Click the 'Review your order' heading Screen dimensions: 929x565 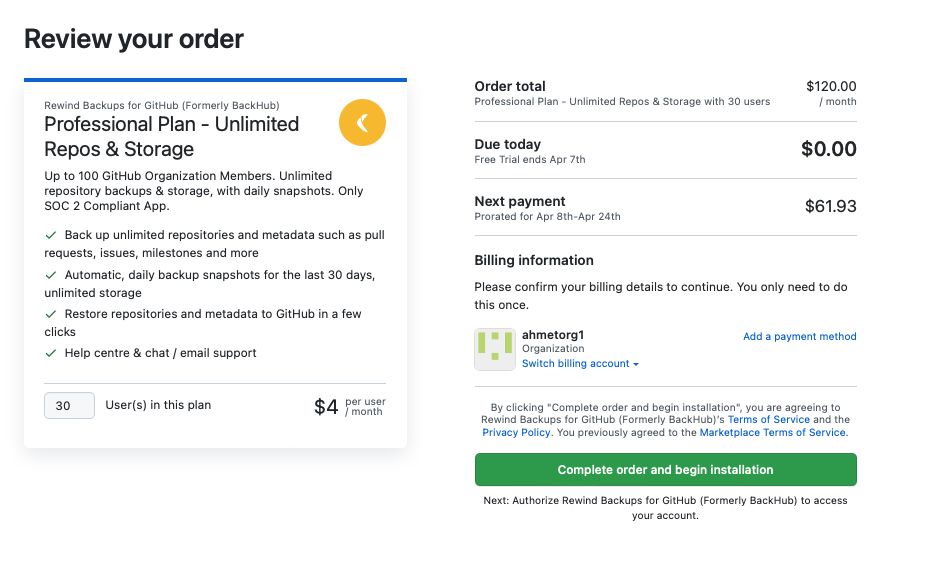click(x=134, y=39)
